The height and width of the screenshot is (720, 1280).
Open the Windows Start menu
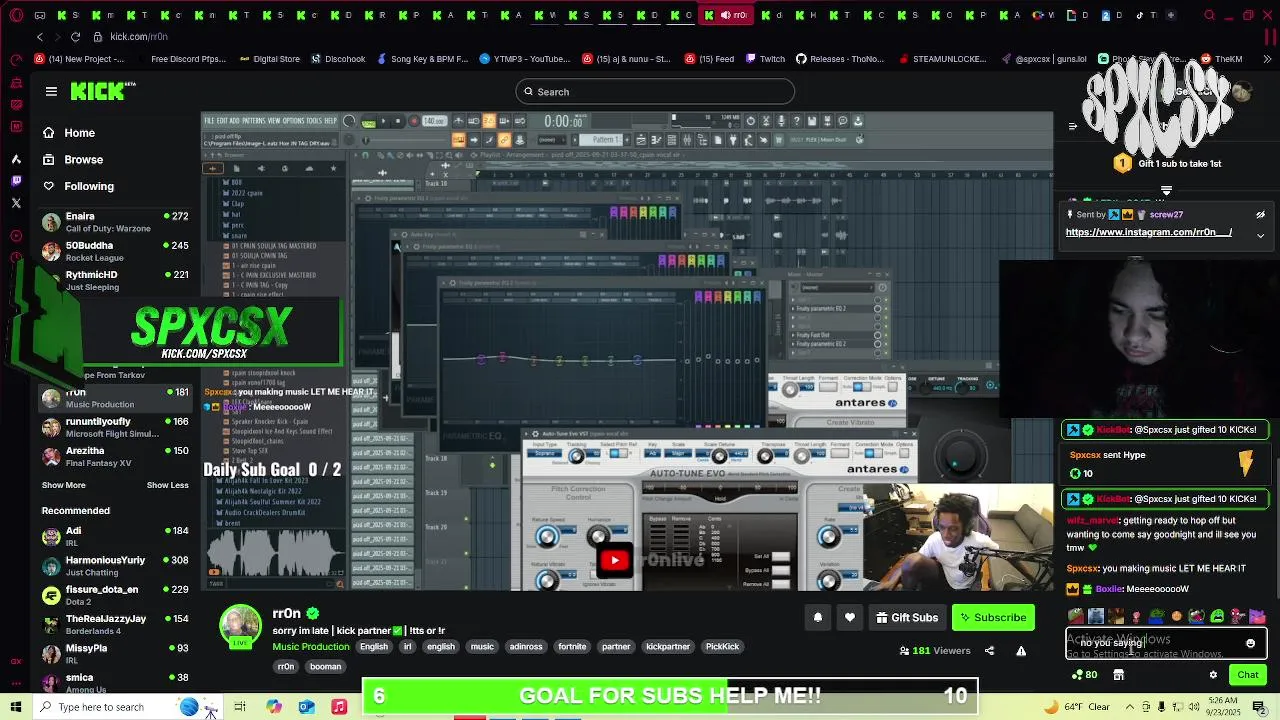coord(16,707)
